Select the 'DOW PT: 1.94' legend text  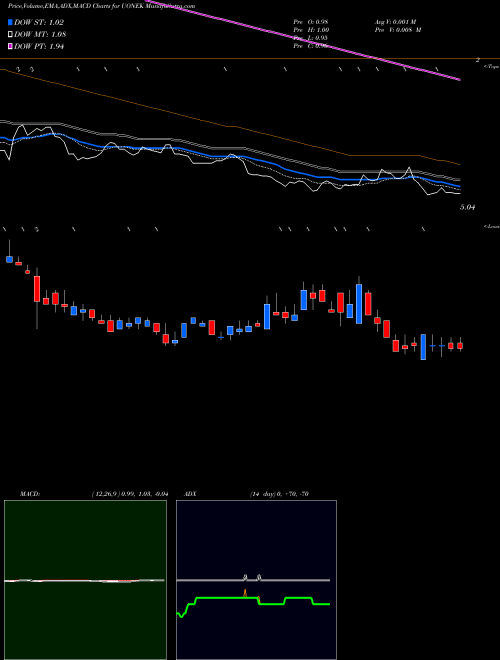(x=39, y=46)
